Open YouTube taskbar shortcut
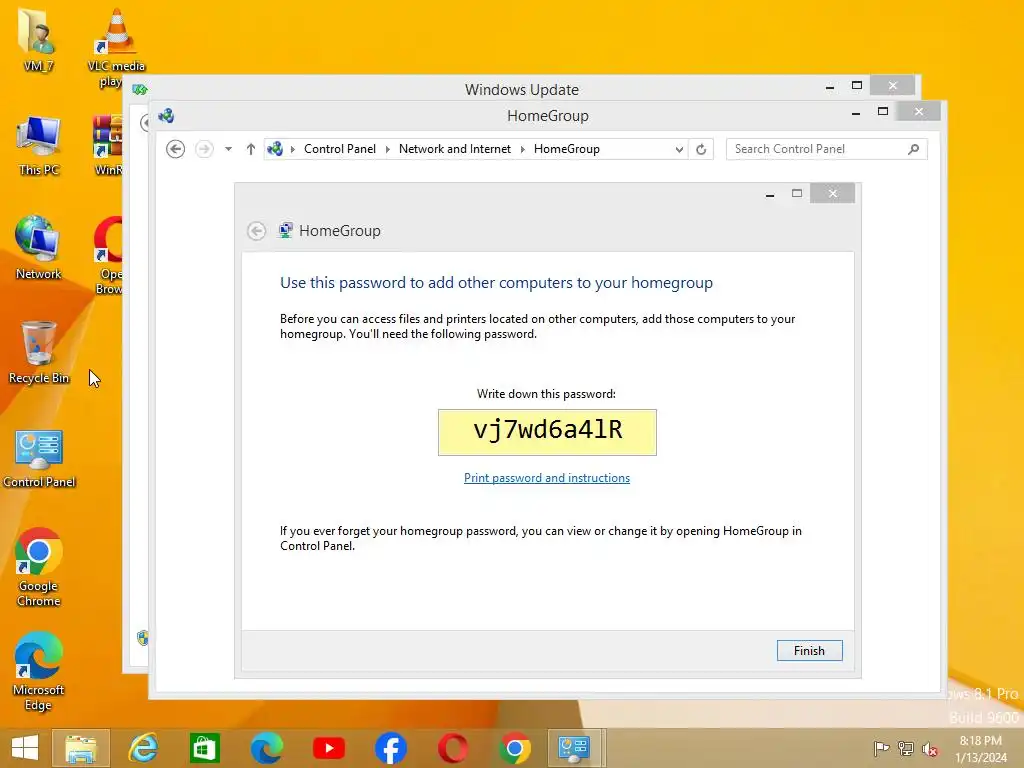This screenshot has height=768, width=1024. 328,748
